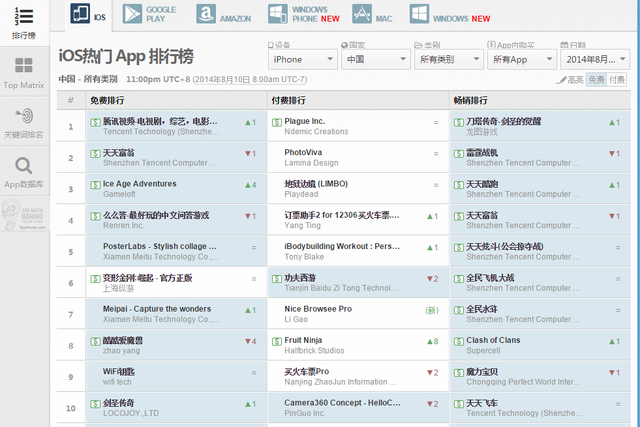Viewport: 640px width, 427px height.
Task: Click down-2 arrow for Camera360 Concept
Action: (433, 404)
